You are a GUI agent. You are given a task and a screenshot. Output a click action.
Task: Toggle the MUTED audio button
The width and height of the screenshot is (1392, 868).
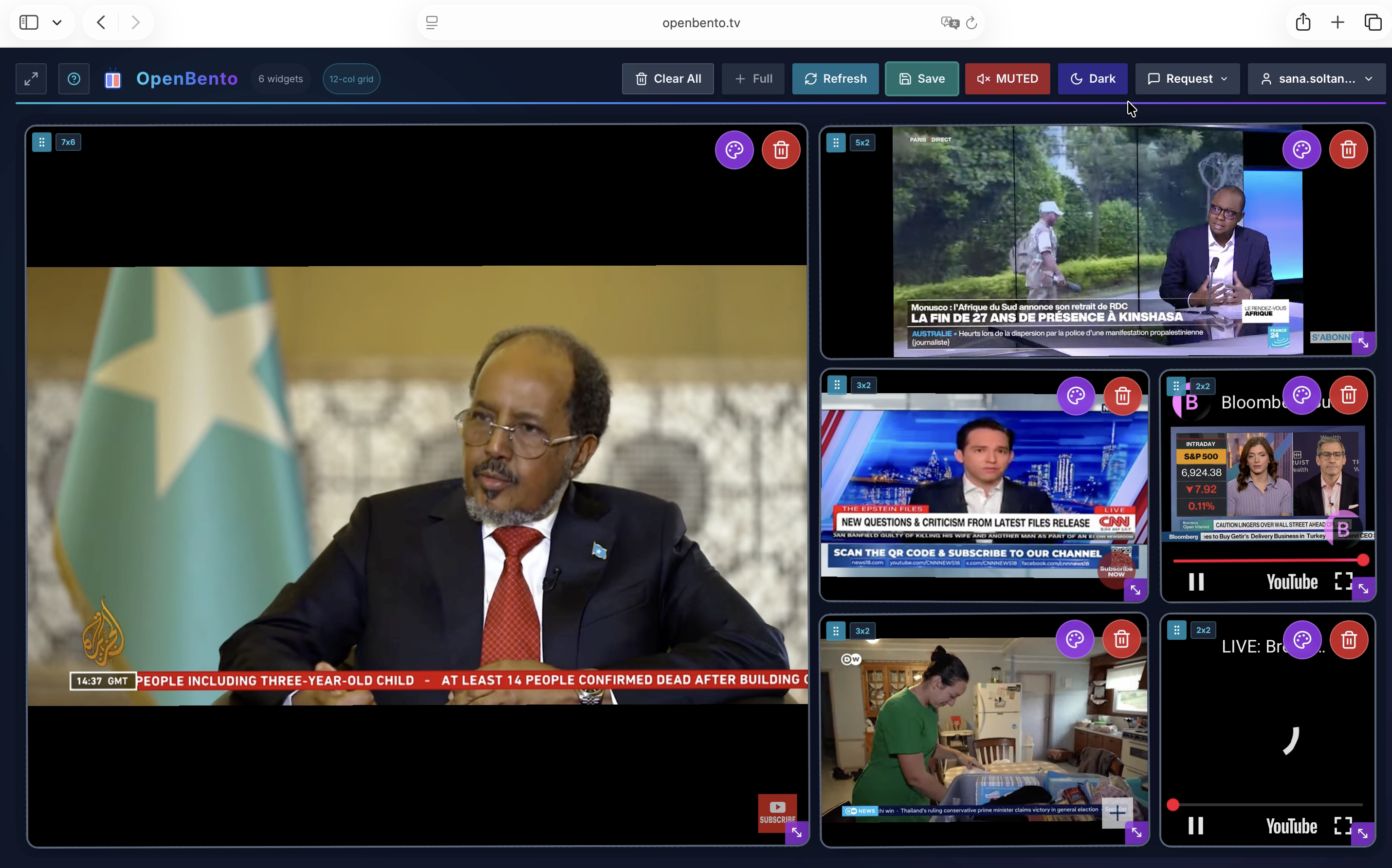(1007, 79)
